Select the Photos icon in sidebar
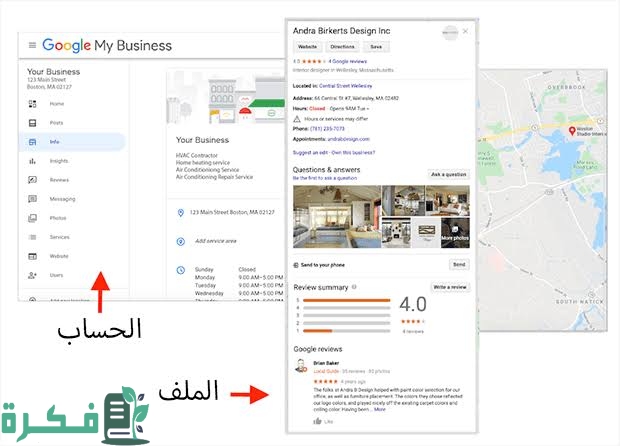Screen dimensions: 620x446 coord(33,218)
